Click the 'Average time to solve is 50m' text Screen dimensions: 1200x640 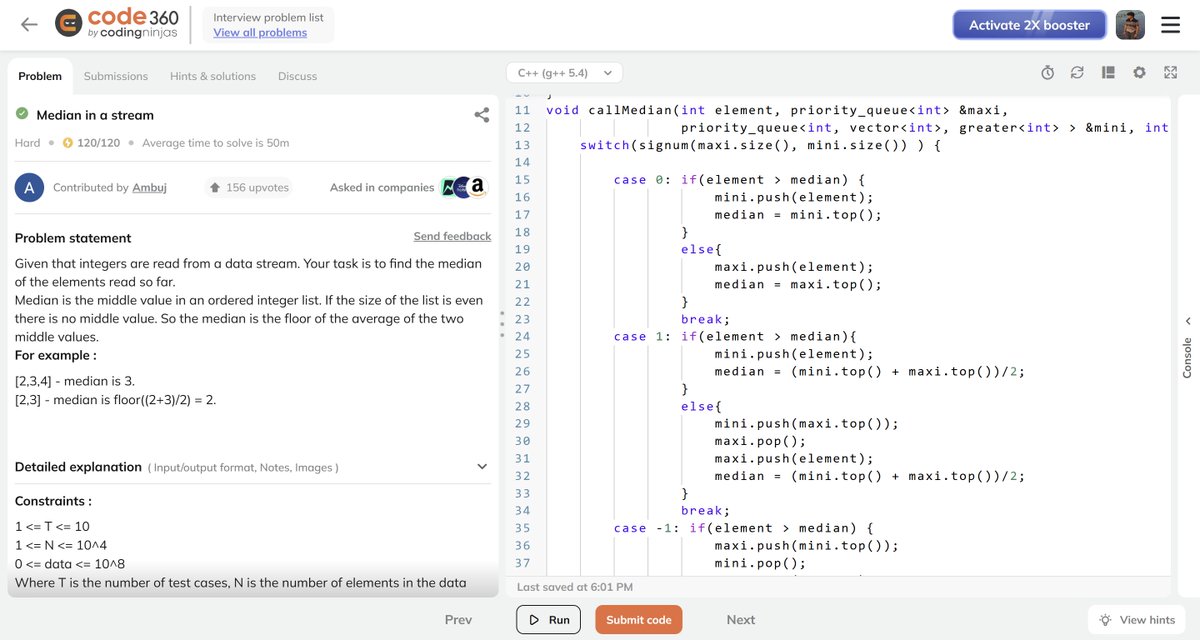click(x=215, y=143)
